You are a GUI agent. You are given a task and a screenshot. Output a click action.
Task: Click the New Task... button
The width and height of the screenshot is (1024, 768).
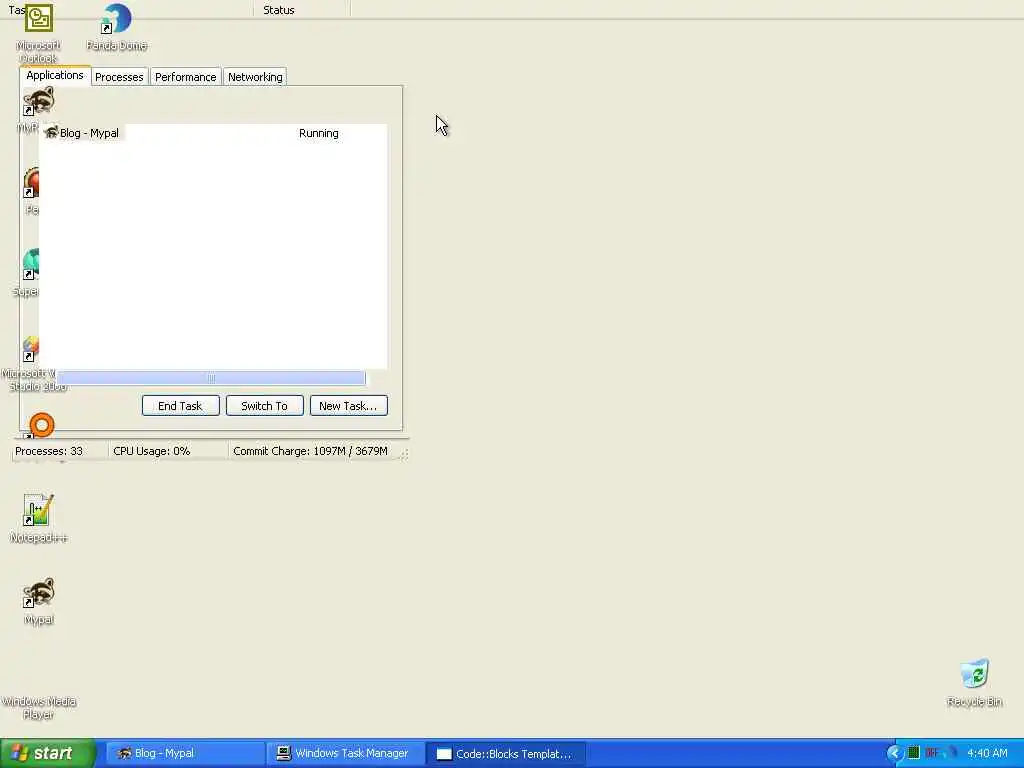pos(349,406)
